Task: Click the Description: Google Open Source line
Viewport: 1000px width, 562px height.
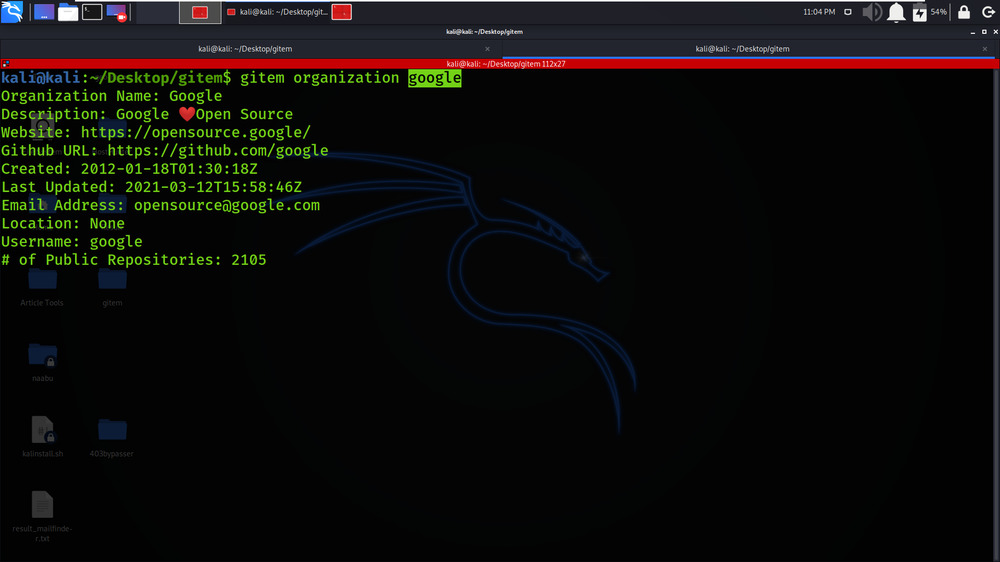Action: point(147,114)
